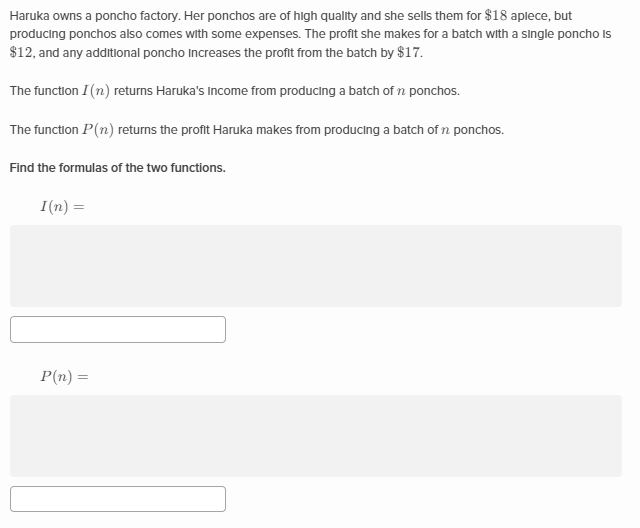Click the $17 additional profit amount
Screen dimensions: 640x528
tap(409, 51)
